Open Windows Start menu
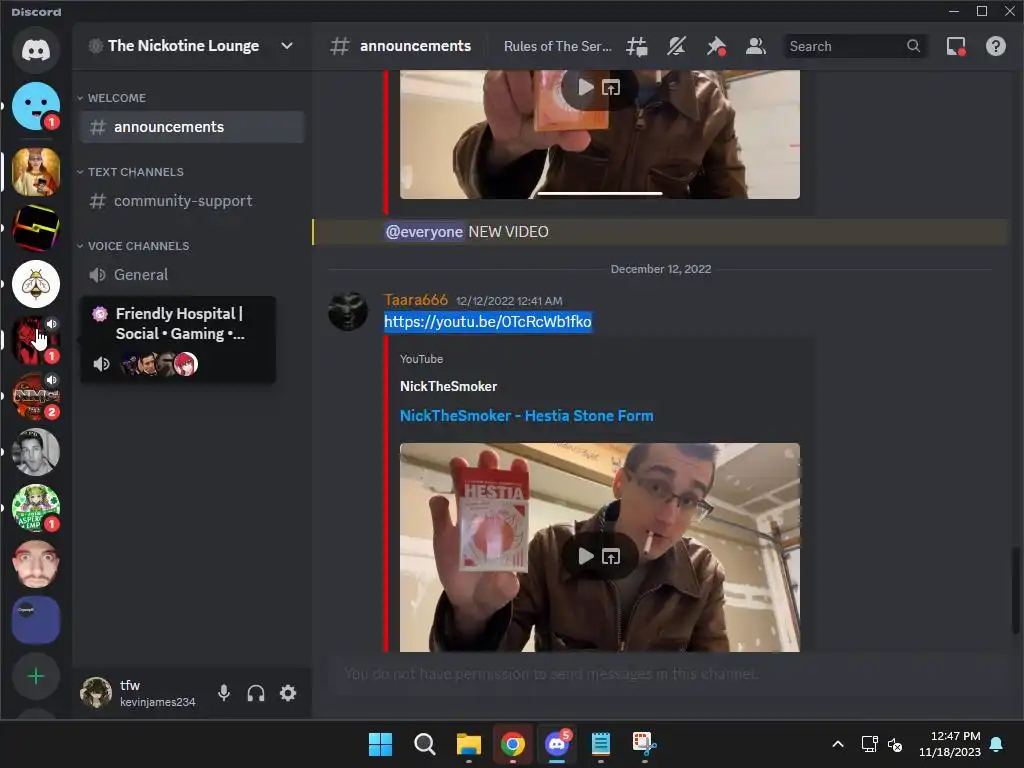 (380, 744)
